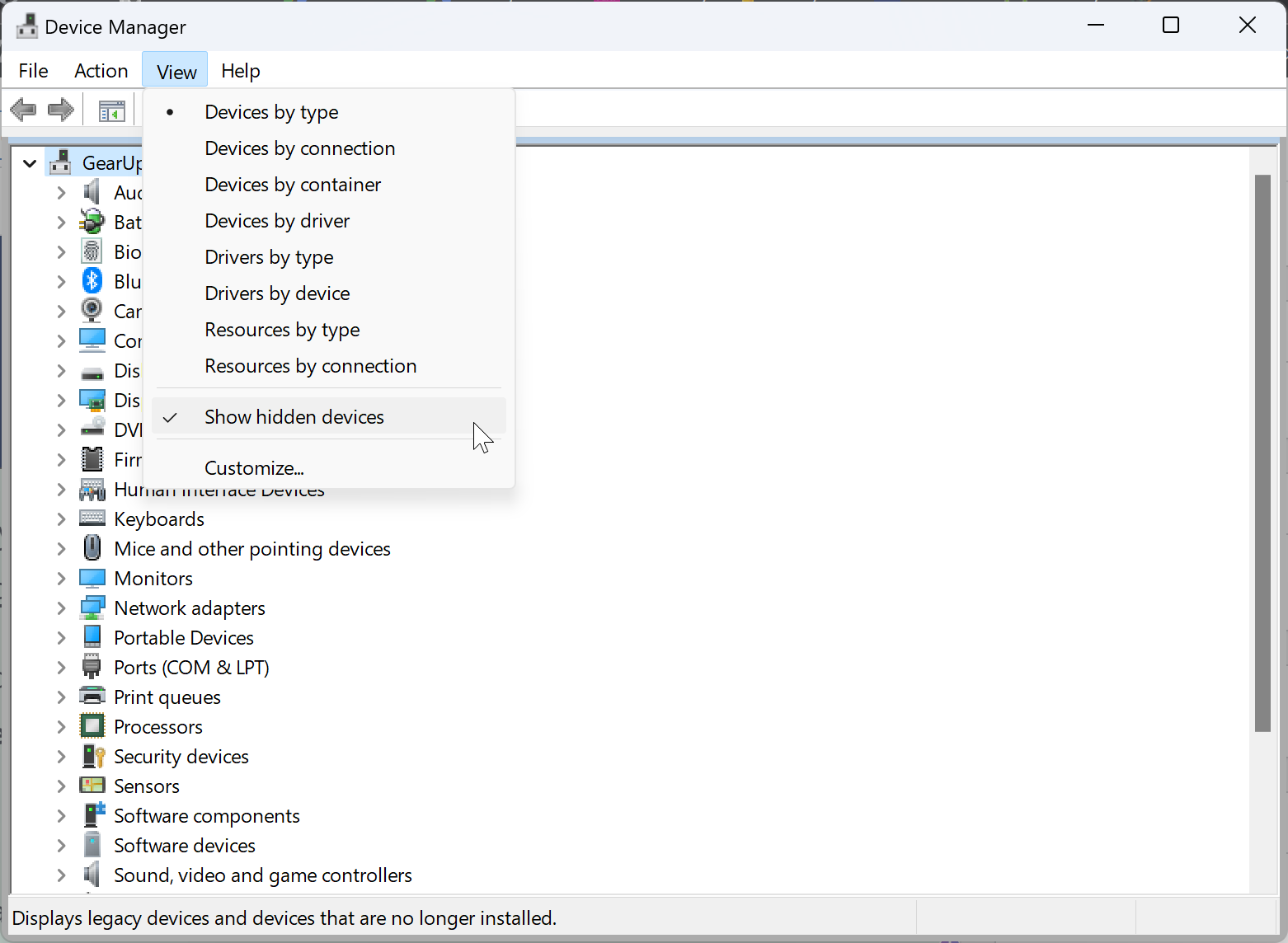The width and height of the screenshot is (1288, 943).
Task: Expand the Portable Devices category
Action: 61,638
